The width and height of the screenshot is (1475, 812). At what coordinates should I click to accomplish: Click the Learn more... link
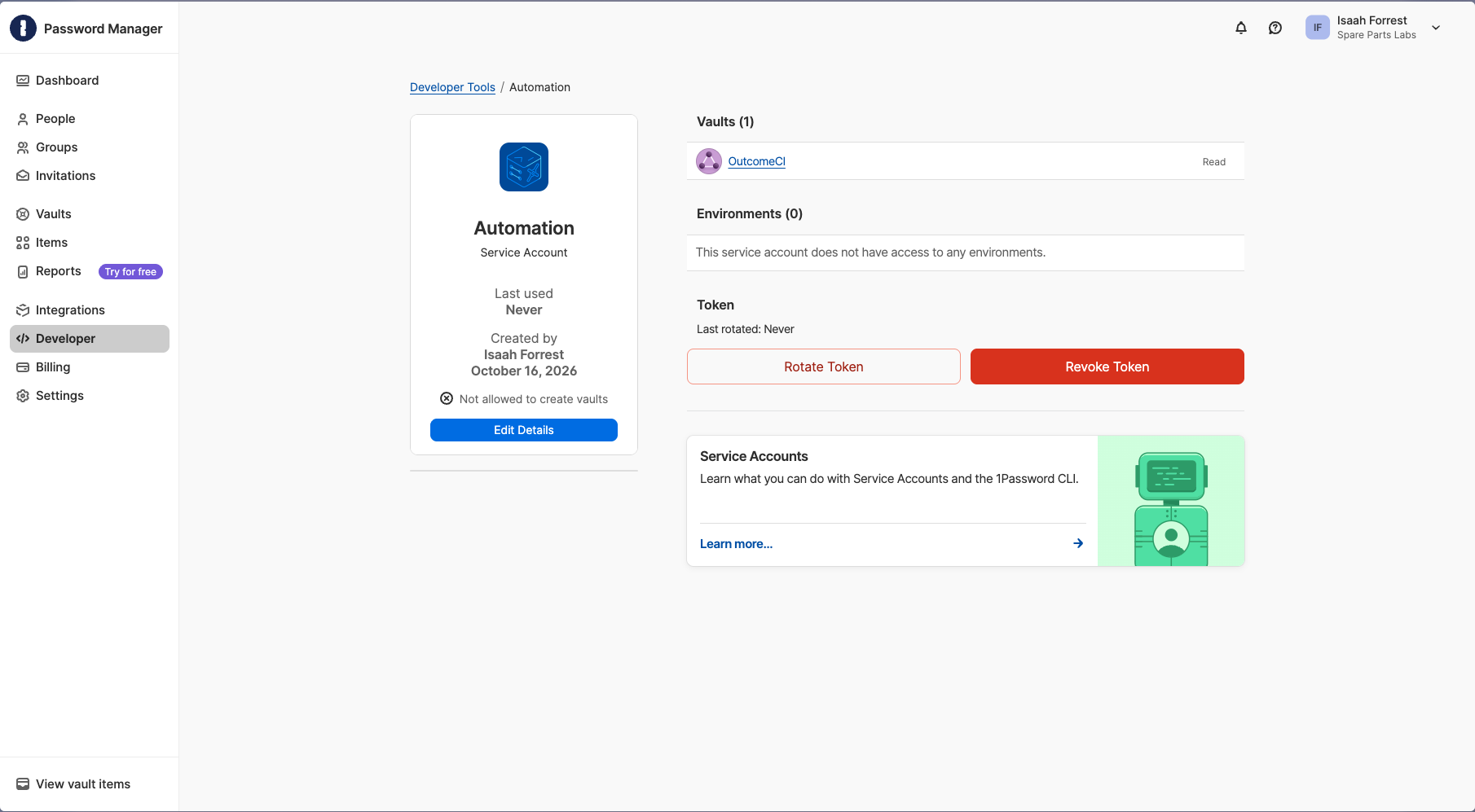coord(736,544)
